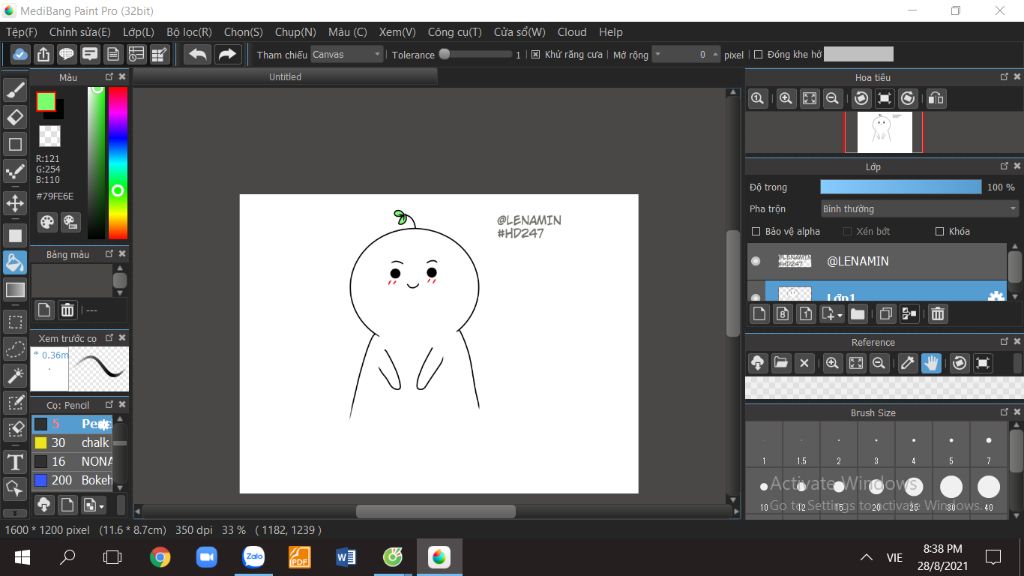Open the Tệp(F) menu
1024x576 pixels.
(22, 32)
